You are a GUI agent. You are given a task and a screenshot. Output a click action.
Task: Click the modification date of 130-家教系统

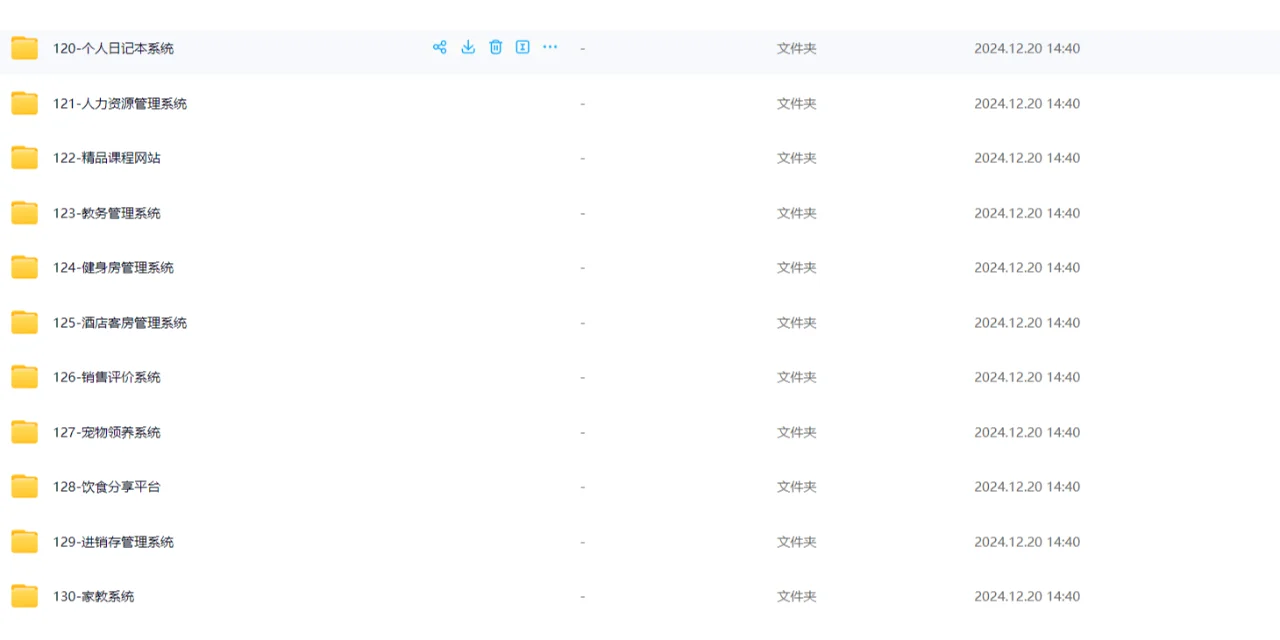(1027, 596)
